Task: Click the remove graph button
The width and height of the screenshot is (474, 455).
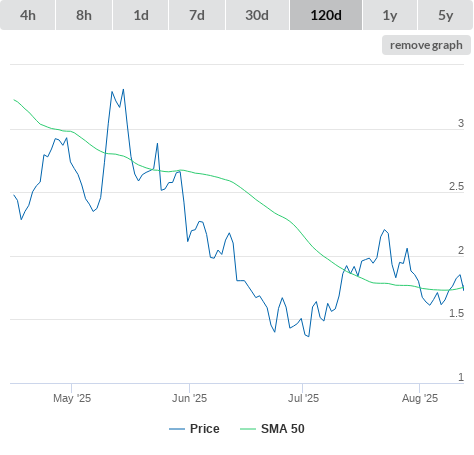Action: (426, 45)
